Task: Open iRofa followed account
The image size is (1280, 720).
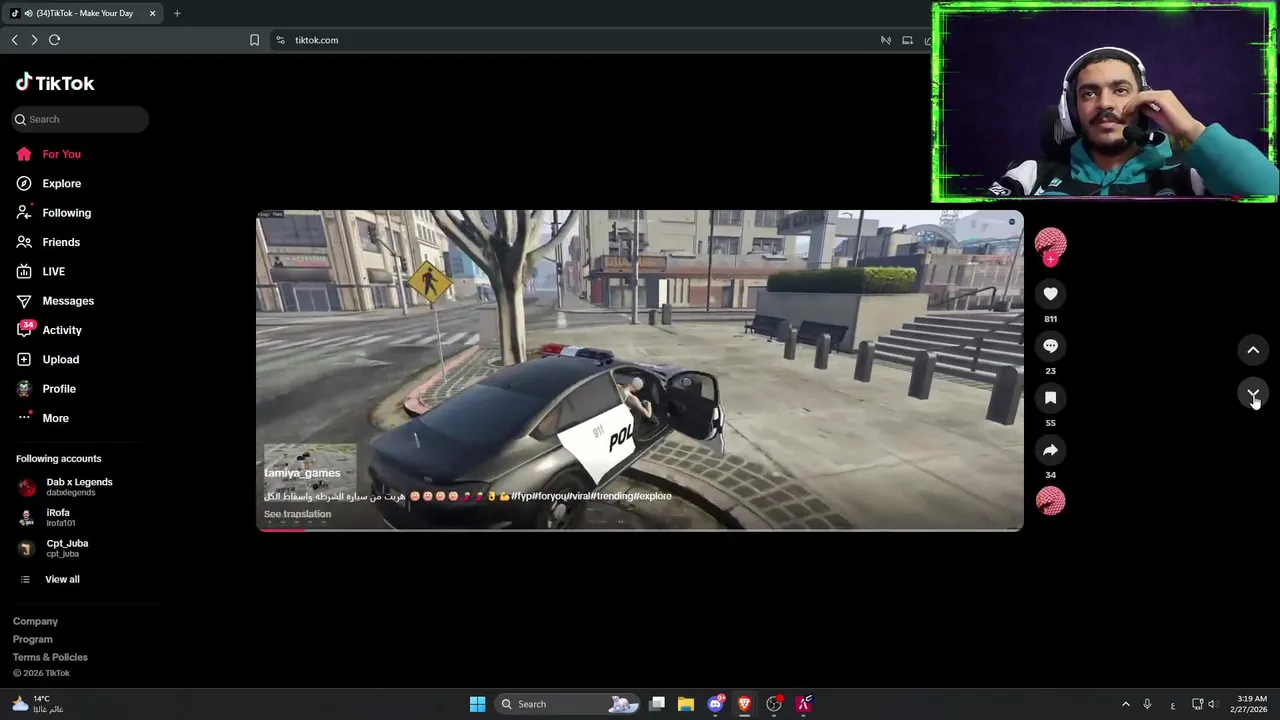Action: [47, 517]
